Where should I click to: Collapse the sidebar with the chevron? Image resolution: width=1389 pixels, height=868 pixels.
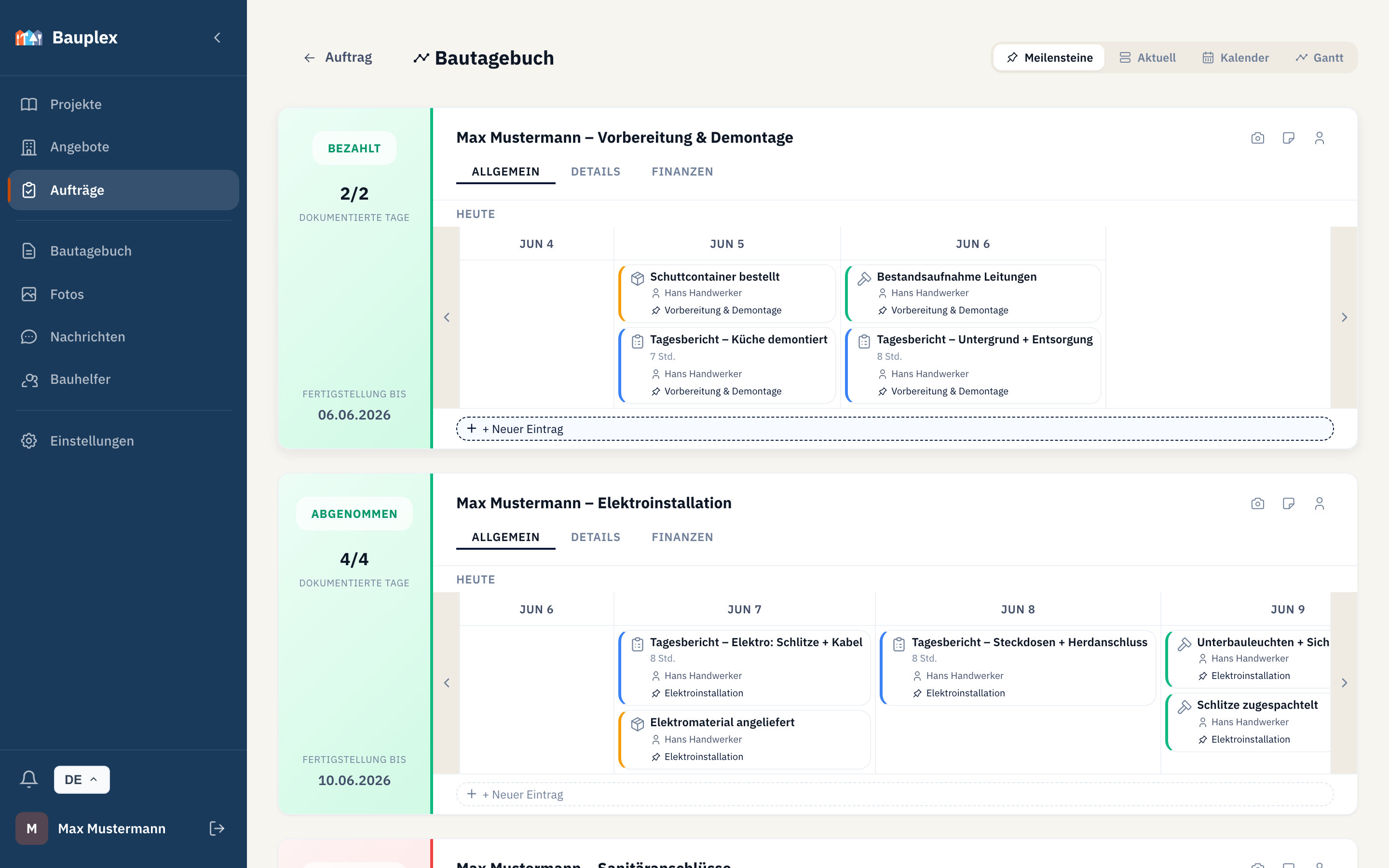tap(217, 38)
